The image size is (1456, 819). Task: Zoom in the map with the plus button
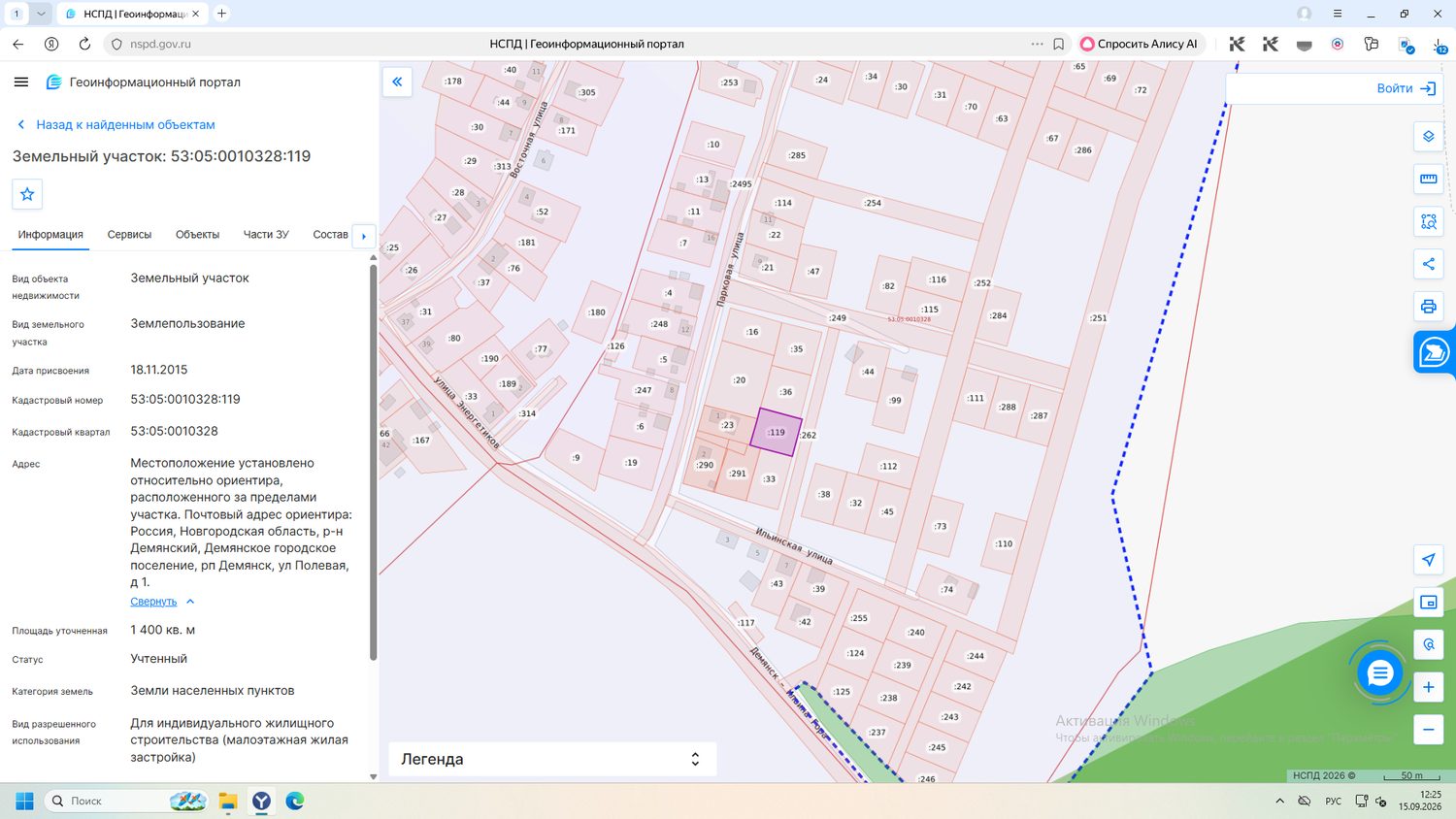[1428, 687]
